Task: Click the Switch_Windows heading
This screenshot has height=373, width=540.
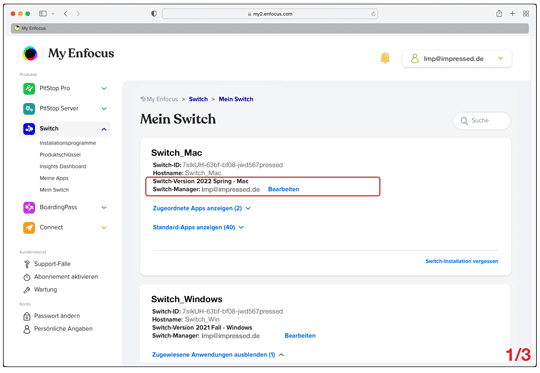Action: pos(187,299)
